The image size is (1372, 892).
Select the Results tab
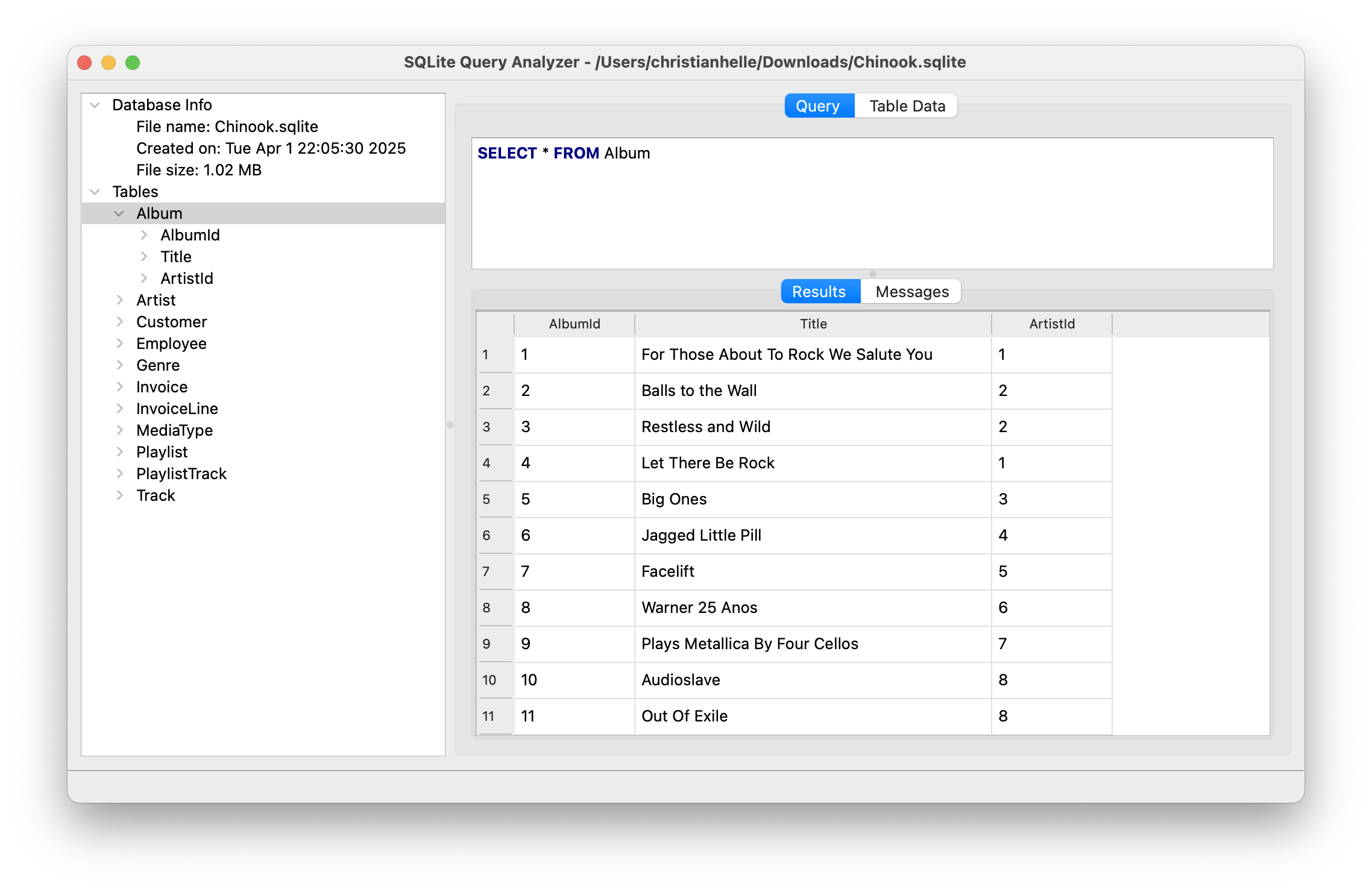819,291
